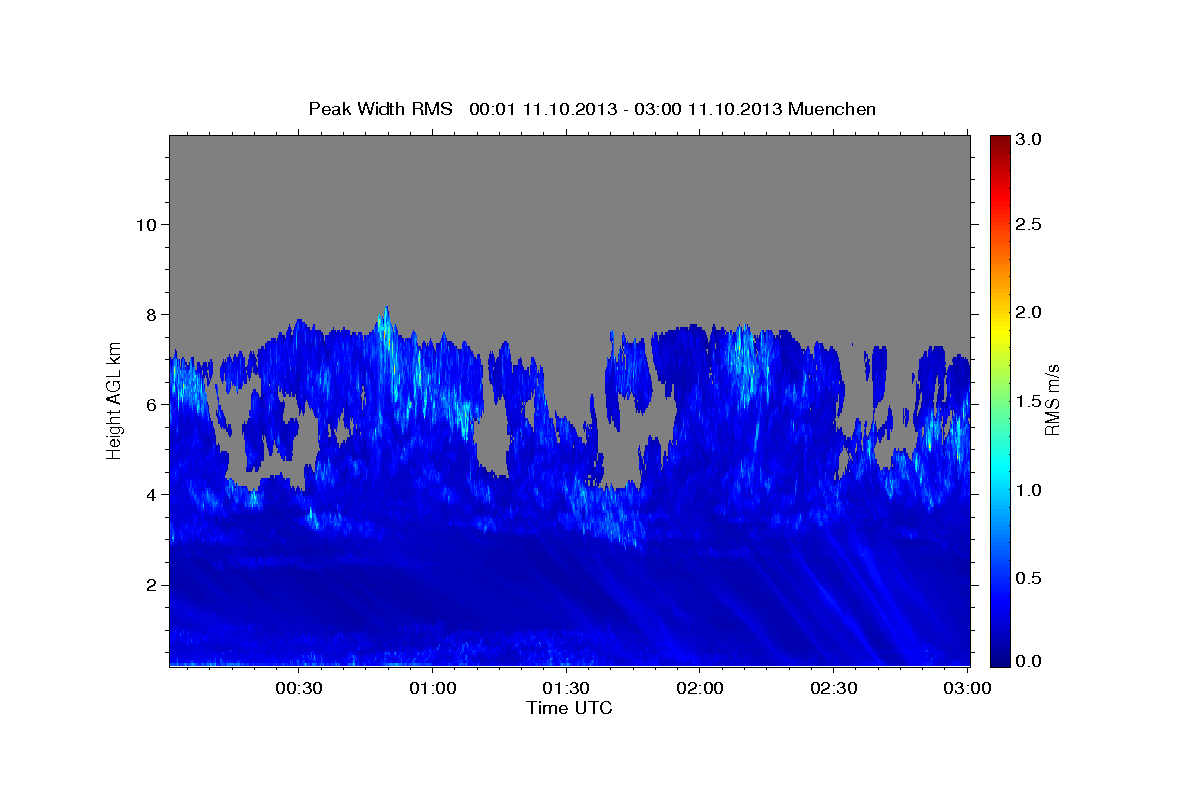The width and height of the screenshot is (1200, 800).
Task: Click the 01:30 time tick label
Action: click(x=566, y=688)
